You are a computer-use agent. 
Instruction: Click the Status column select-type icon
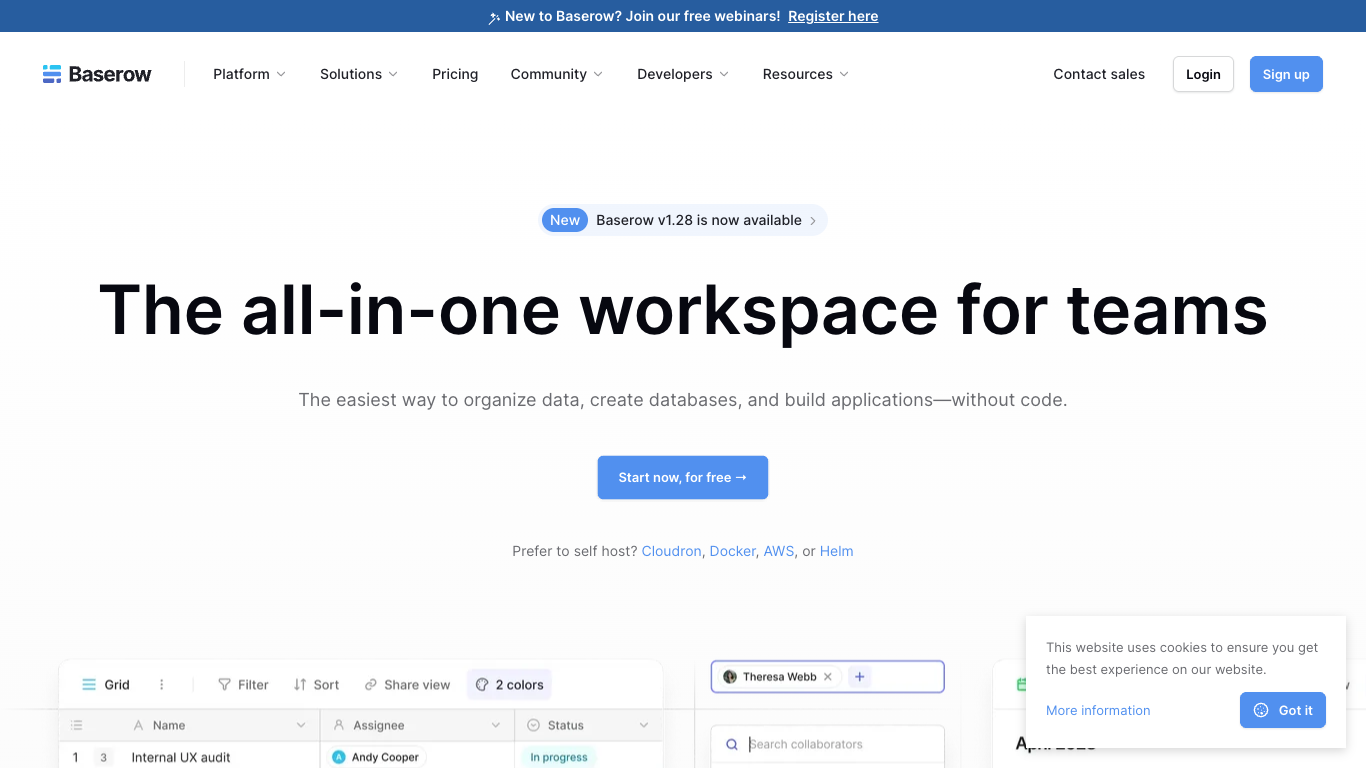[x=533, y=725]
